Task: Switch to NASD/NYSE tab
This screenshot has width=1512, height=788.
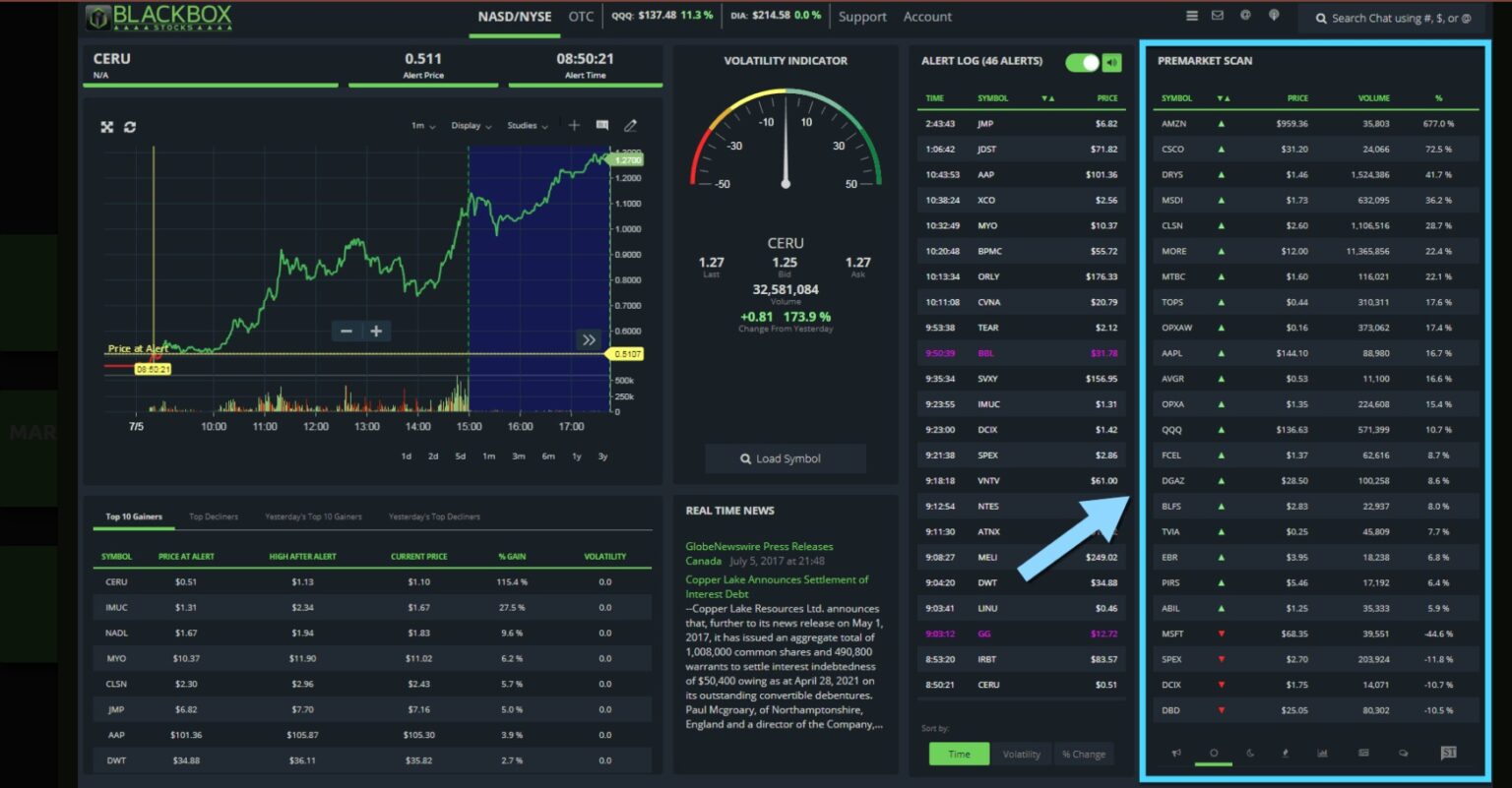Action: (x=515, y=17)
